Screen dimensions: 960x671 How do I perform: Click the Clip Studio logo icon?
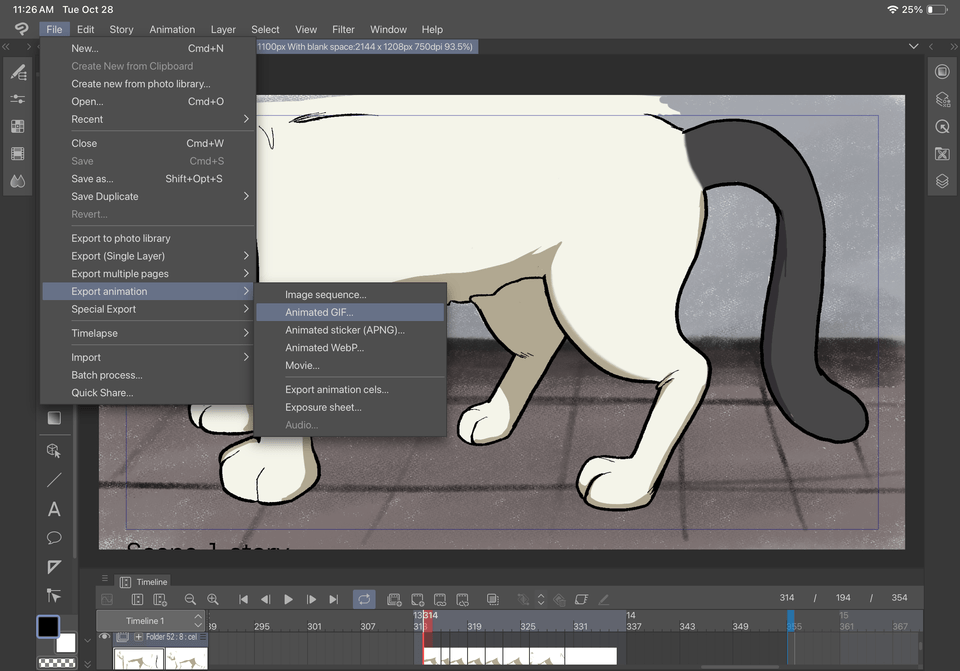click(21, 29)
